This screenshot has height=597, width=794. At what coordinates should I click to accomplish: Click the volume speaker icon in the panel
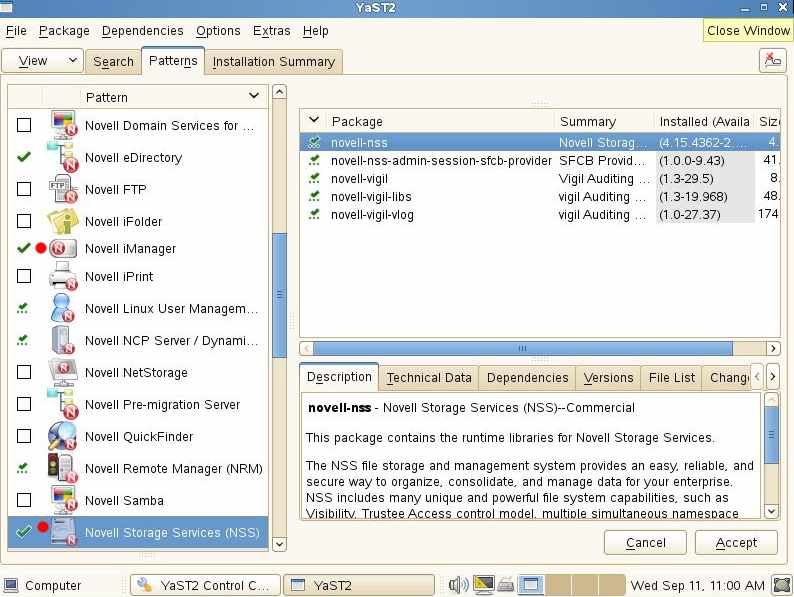[x=458, y=585]
